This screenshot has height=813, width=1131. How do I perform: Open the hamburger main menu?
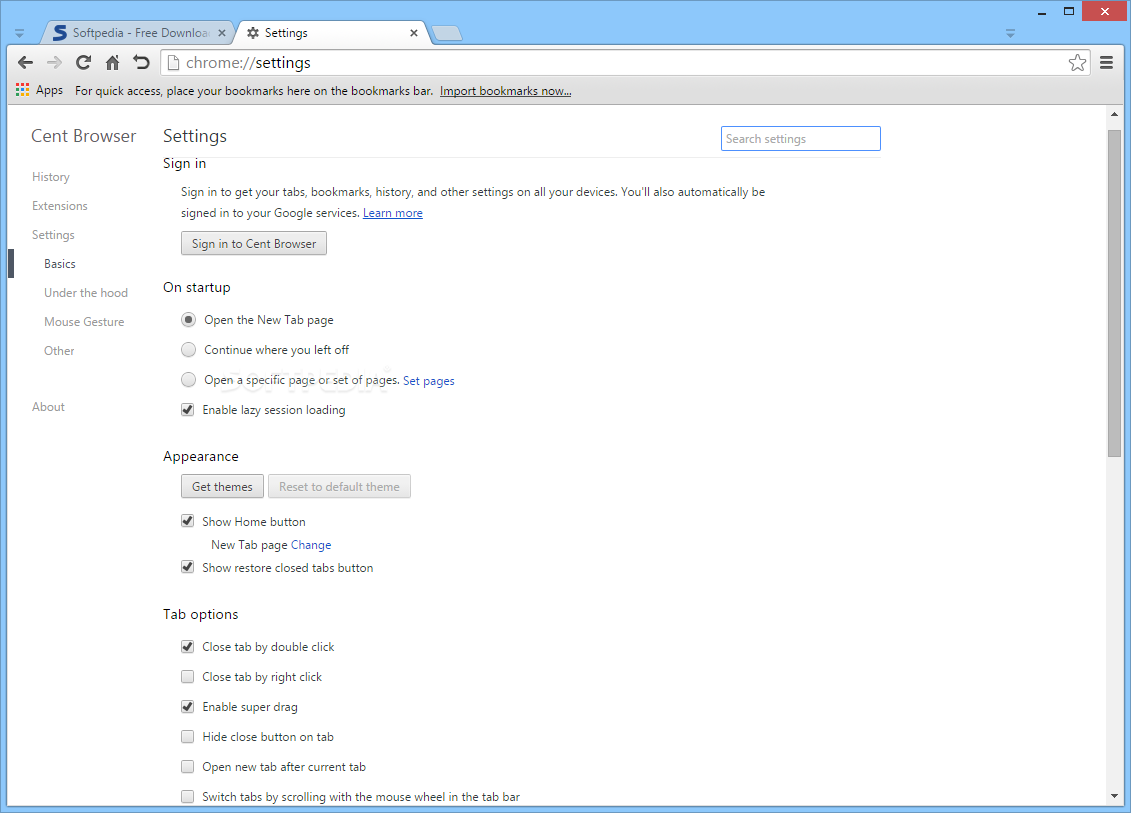(x=1106, y=63)
